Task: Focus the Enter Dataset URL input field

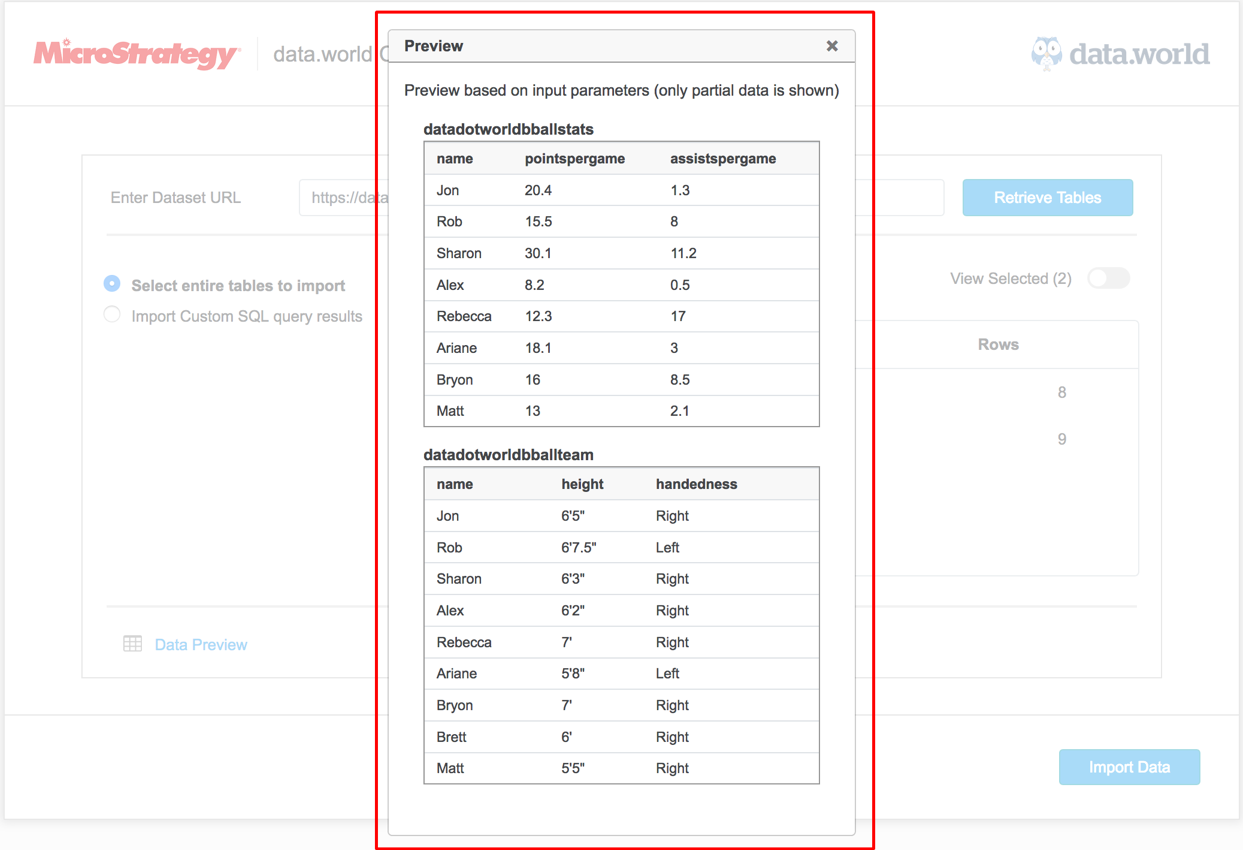Action: pyautogui.click(x=342, y=198)
